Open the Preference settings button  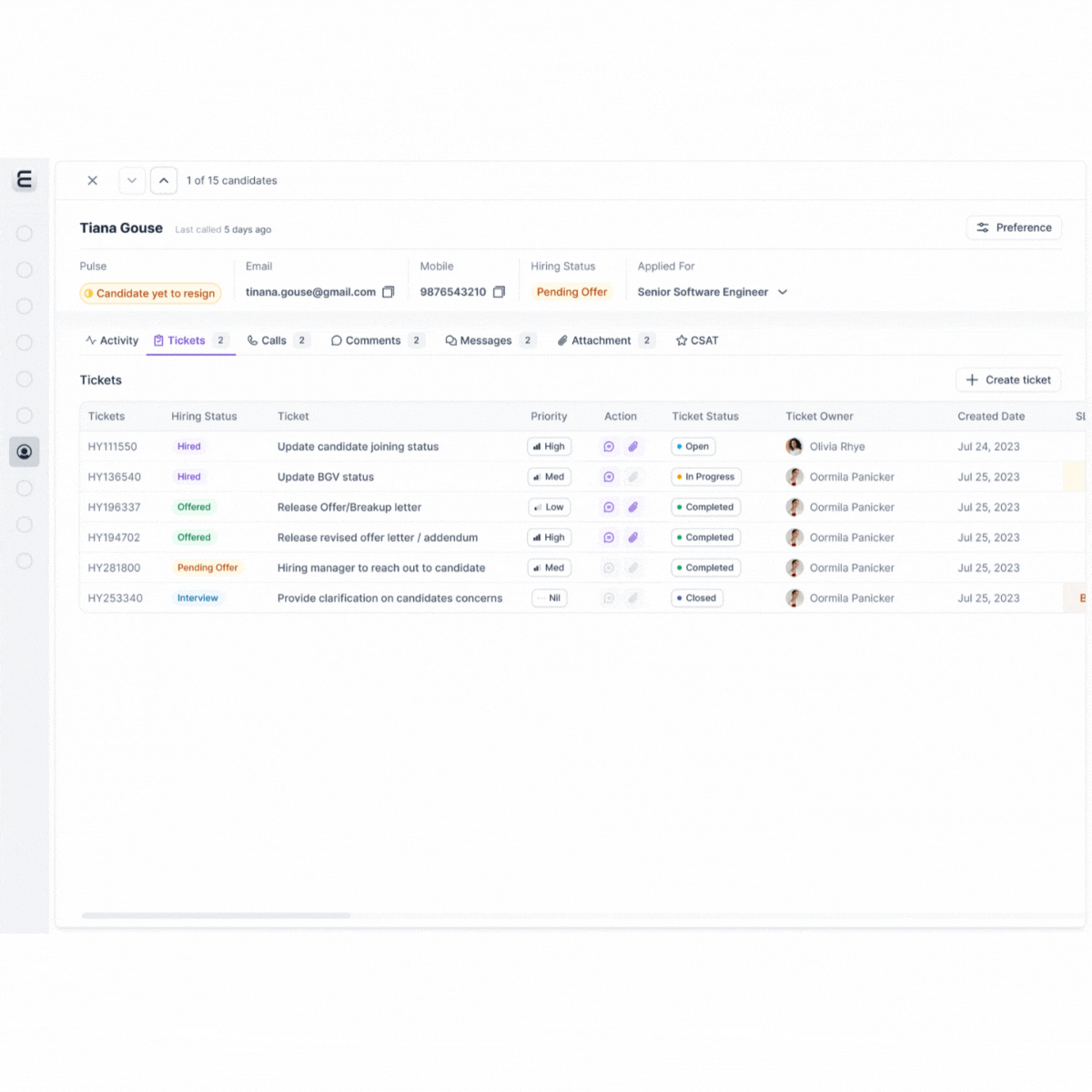point(1014,227)
